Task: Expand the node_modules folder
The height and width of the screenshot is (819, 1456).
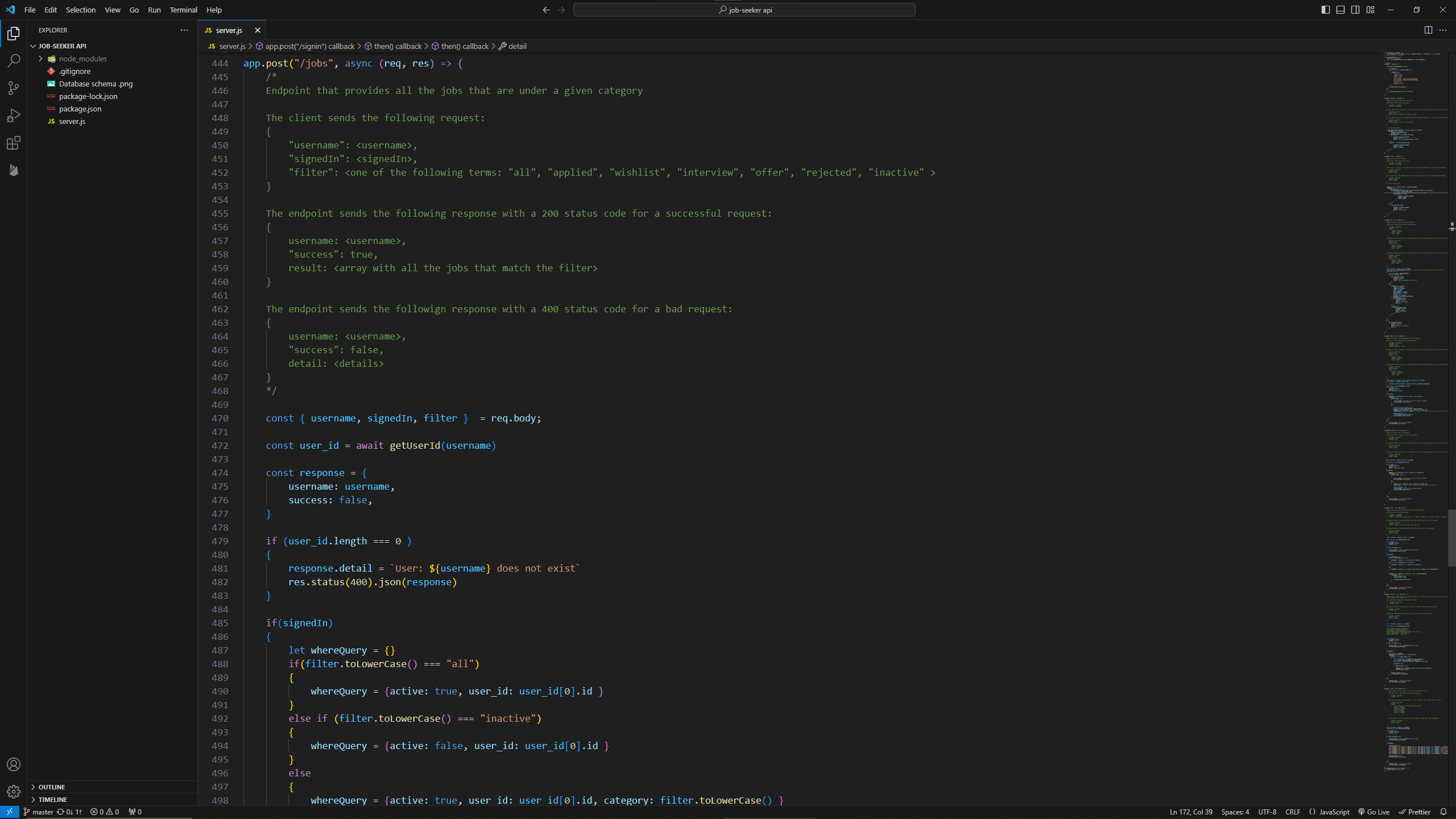Action: pos(41,59)
